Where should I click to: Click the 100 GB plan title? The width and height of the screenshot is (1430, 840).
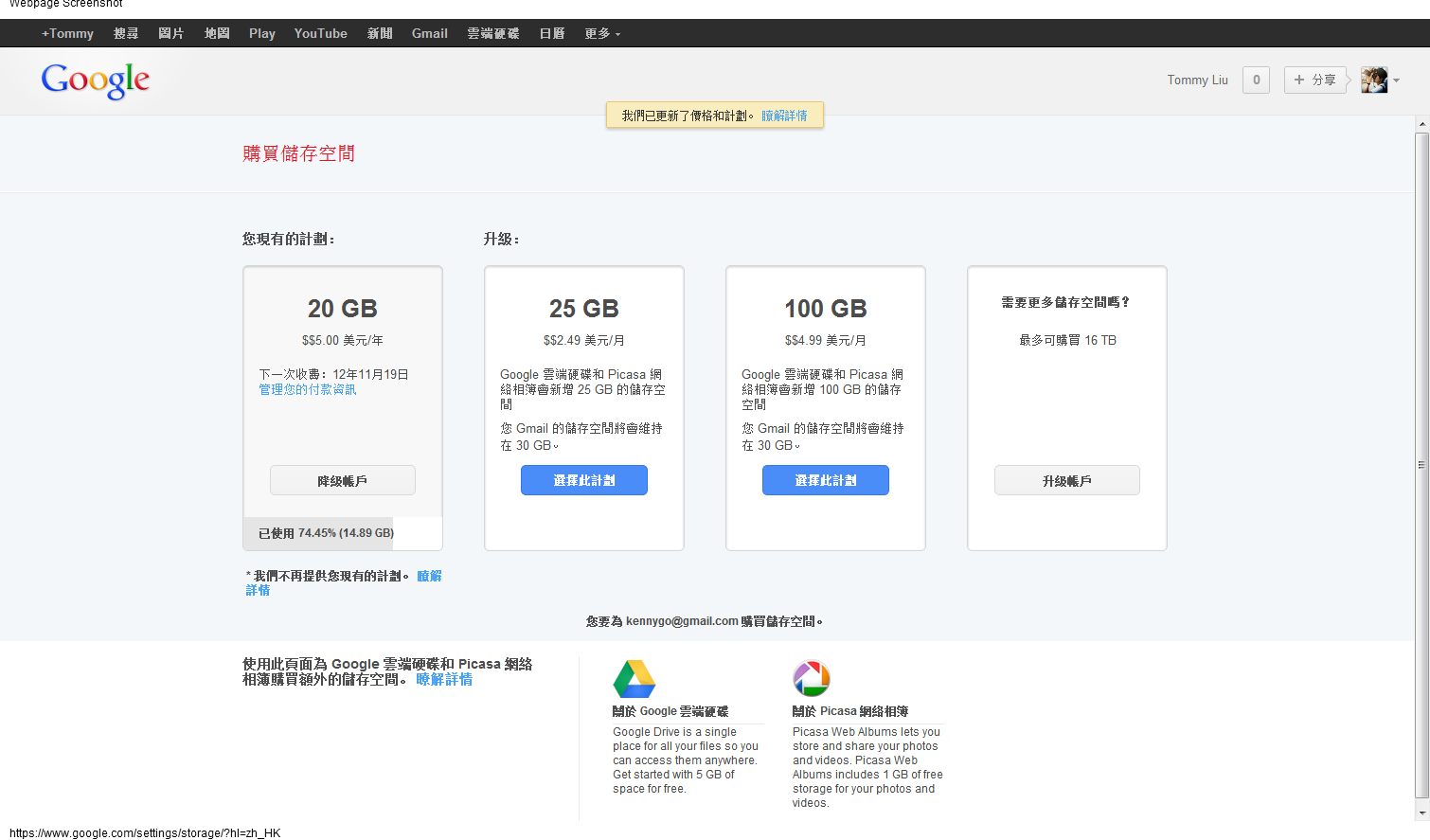(826, 309)
